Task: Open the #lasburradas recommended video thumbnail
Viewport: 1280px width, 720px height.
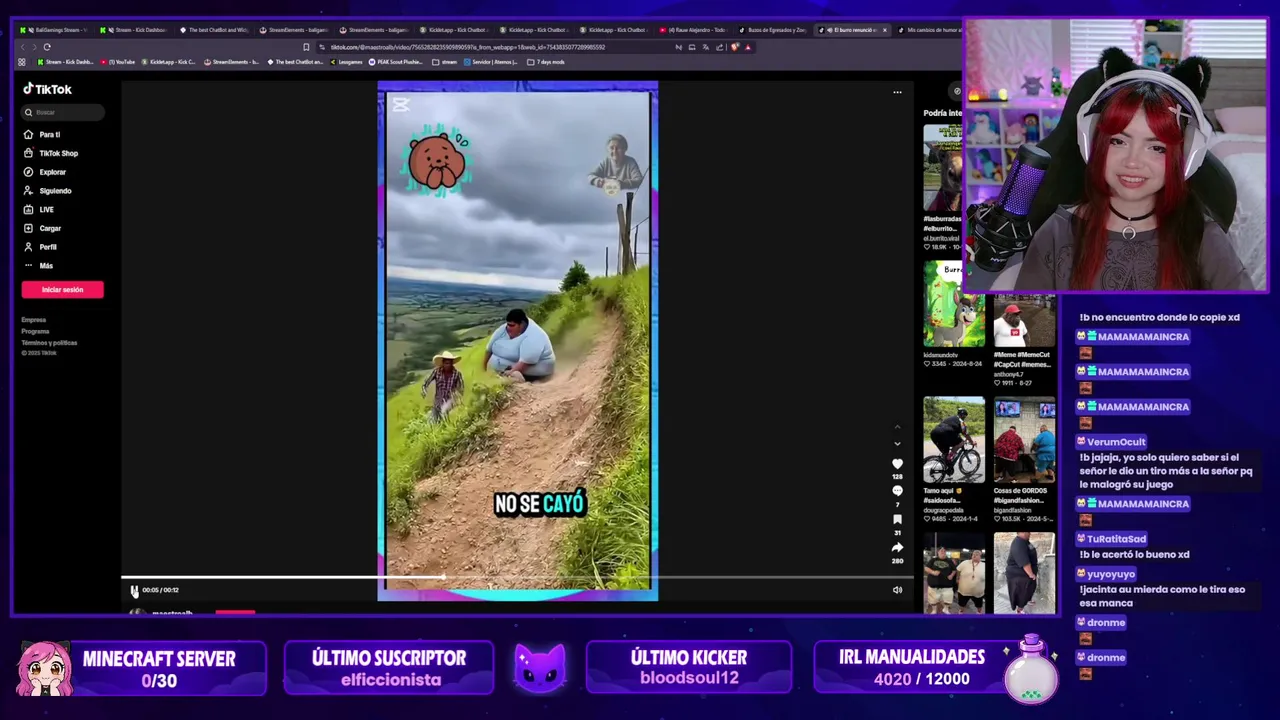Action: (x=942, y=168)
